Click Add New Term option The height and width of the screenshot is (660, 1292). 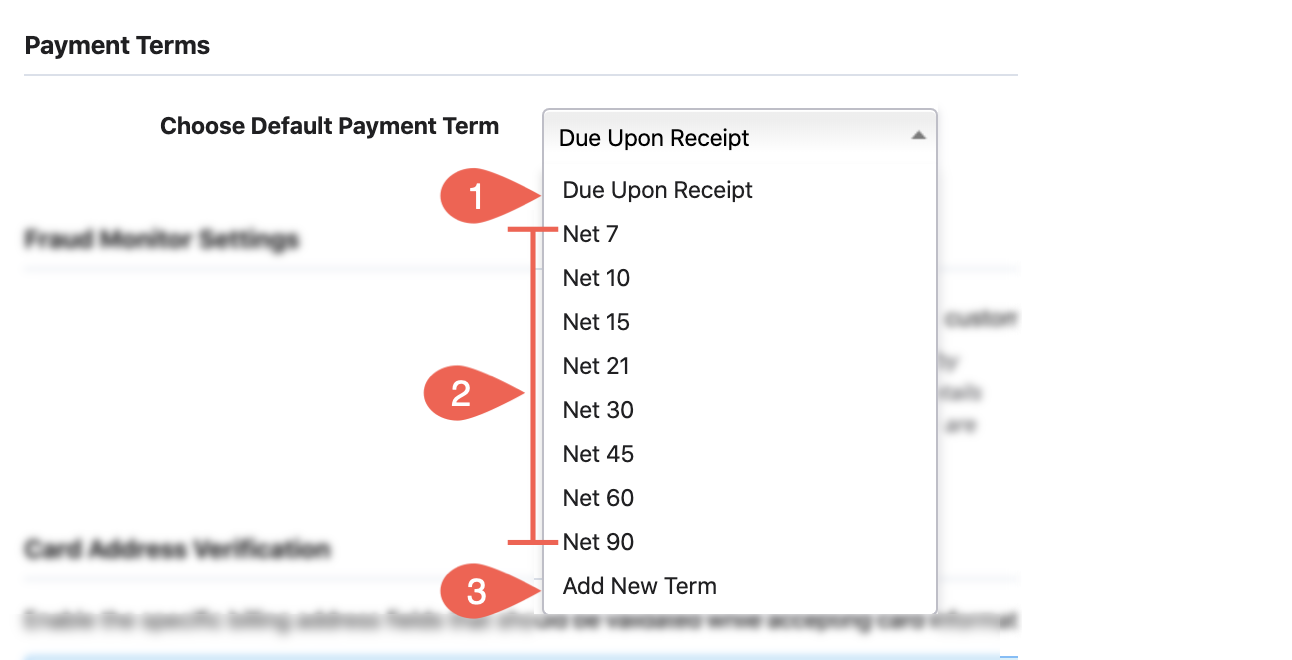tap(740, 586)
